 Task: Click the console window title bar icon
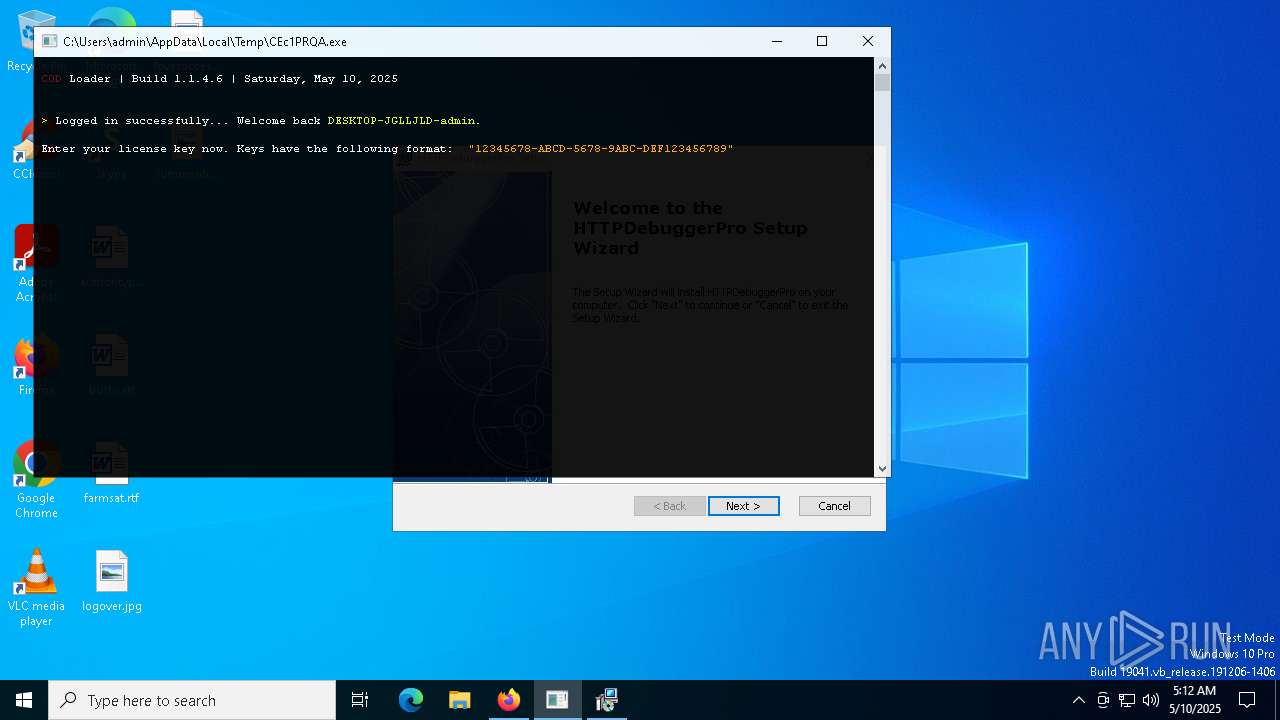point(49,41)
